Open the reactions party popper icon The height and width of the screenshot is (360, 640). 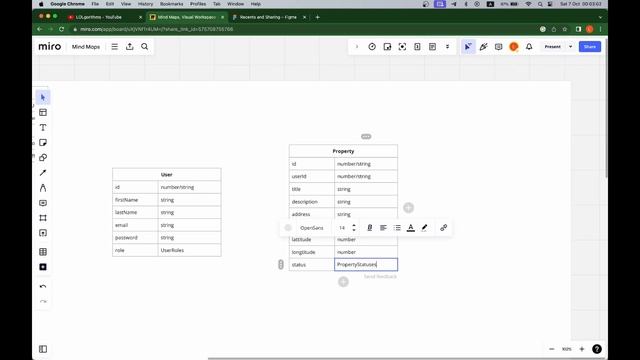tap(484, 47)
